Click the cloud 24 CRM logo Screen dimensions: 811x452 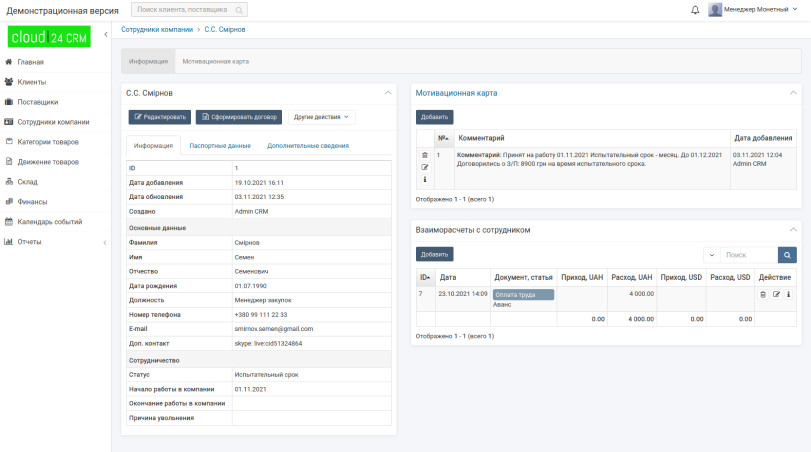(x=48, y=38)
